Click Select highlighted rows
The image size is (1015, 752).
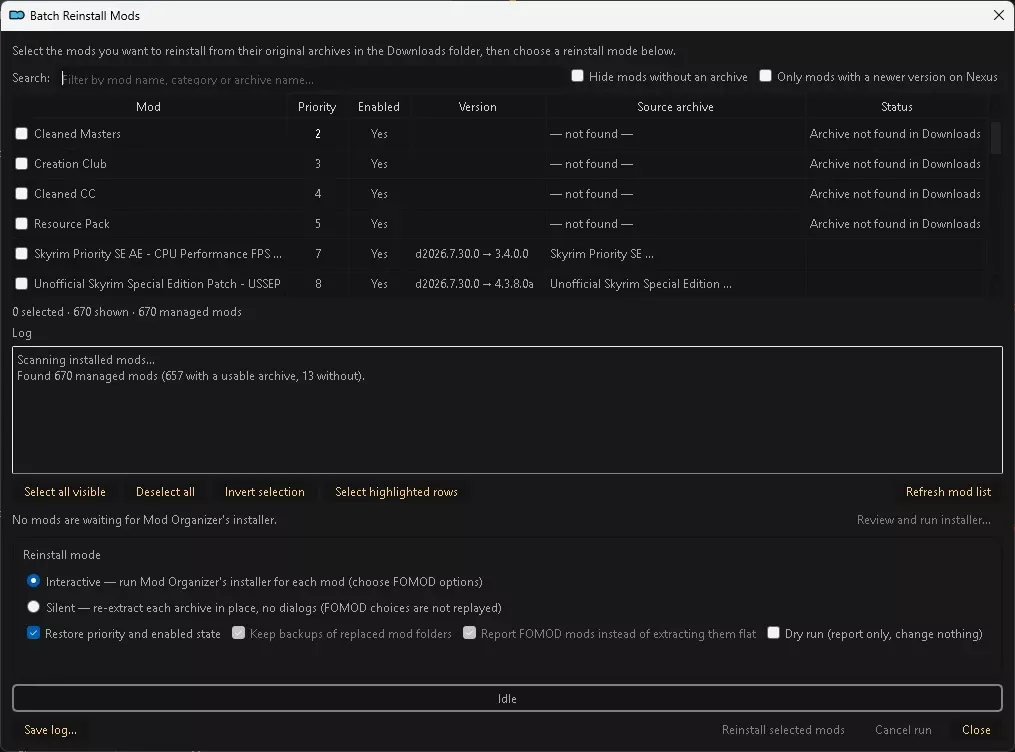point(396,492)
